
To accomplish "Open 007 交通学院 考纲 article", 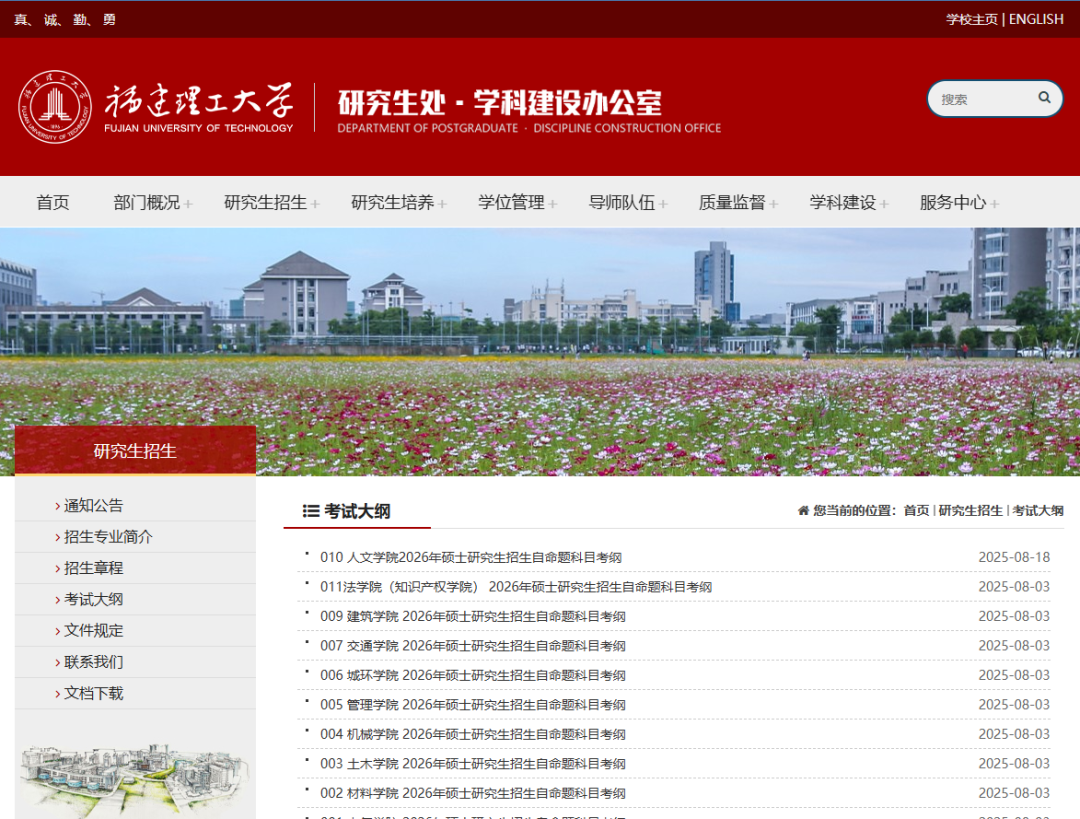I will point(472,646).
